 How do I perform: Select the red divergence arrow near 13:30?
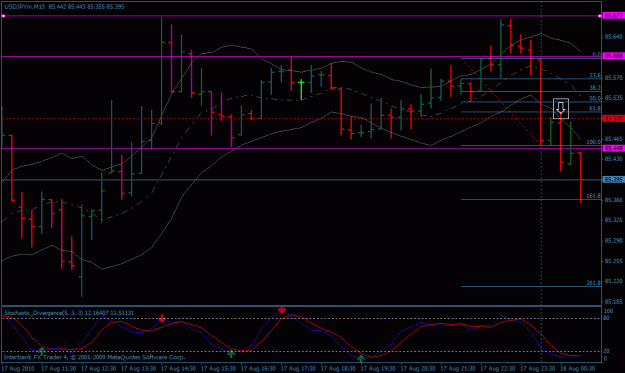[x=161, y=318]
